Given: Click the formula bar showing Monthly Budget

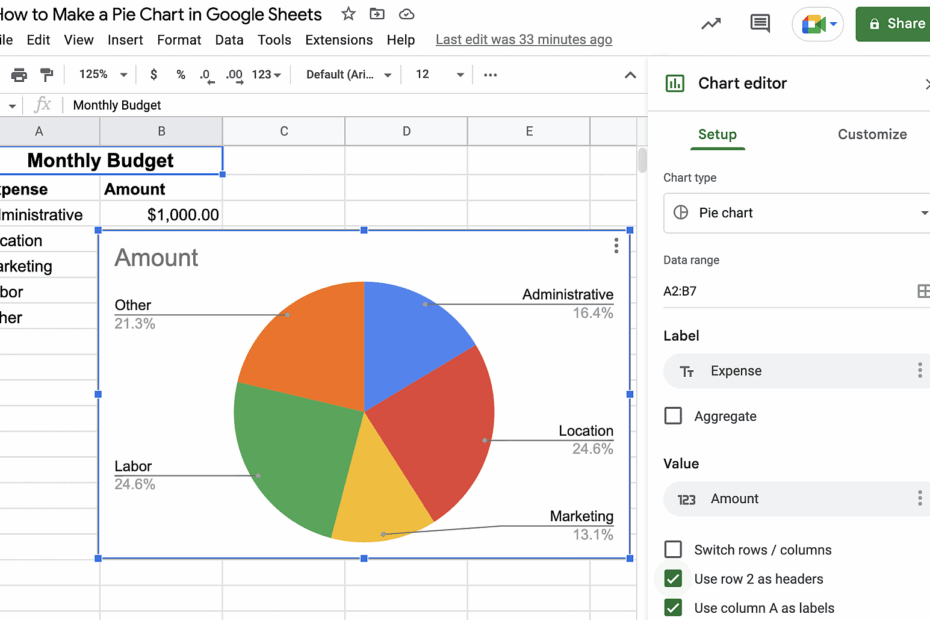Looking at the screenshot, I should 356,105.
